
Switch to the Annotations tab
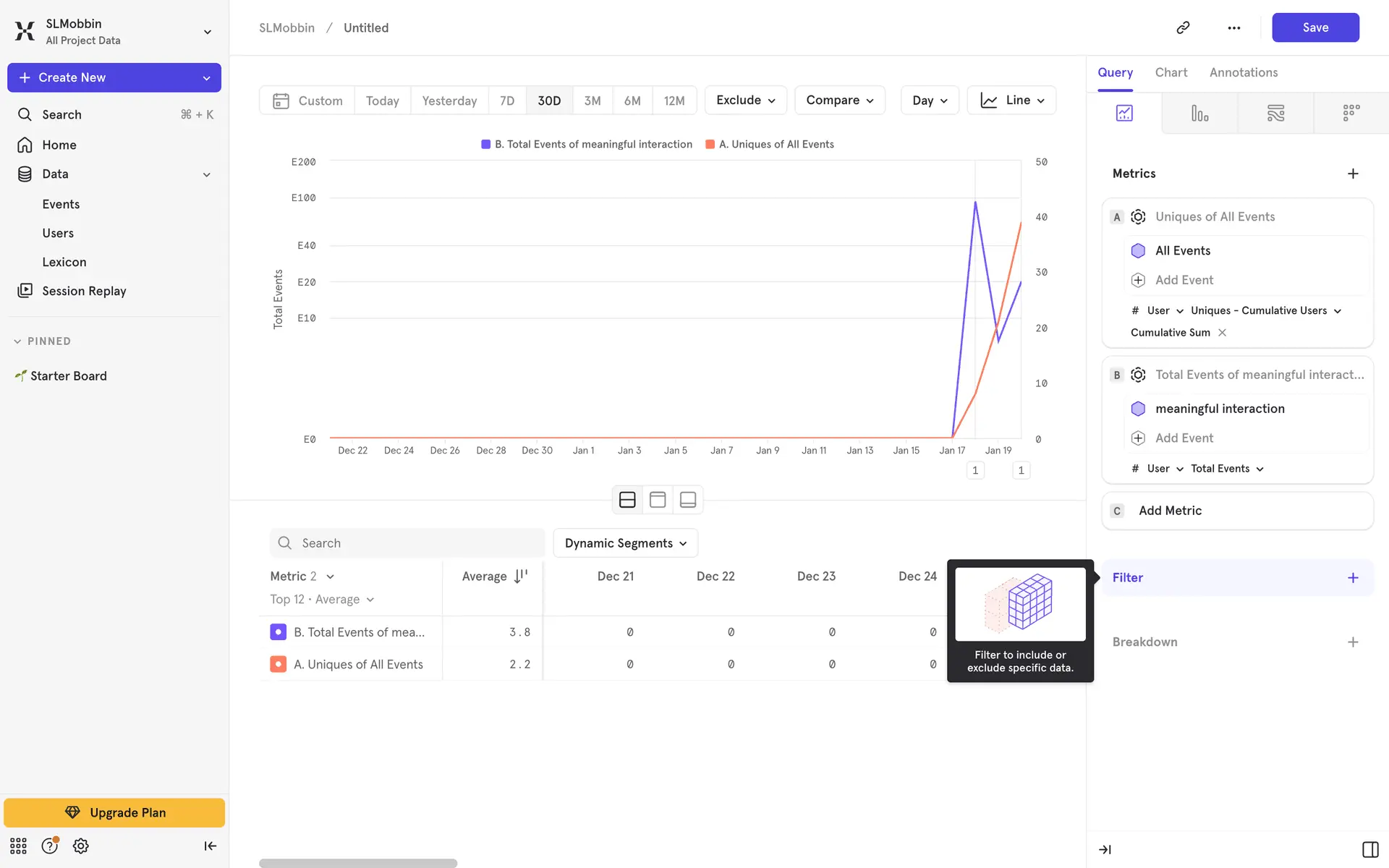(1243, 72)
